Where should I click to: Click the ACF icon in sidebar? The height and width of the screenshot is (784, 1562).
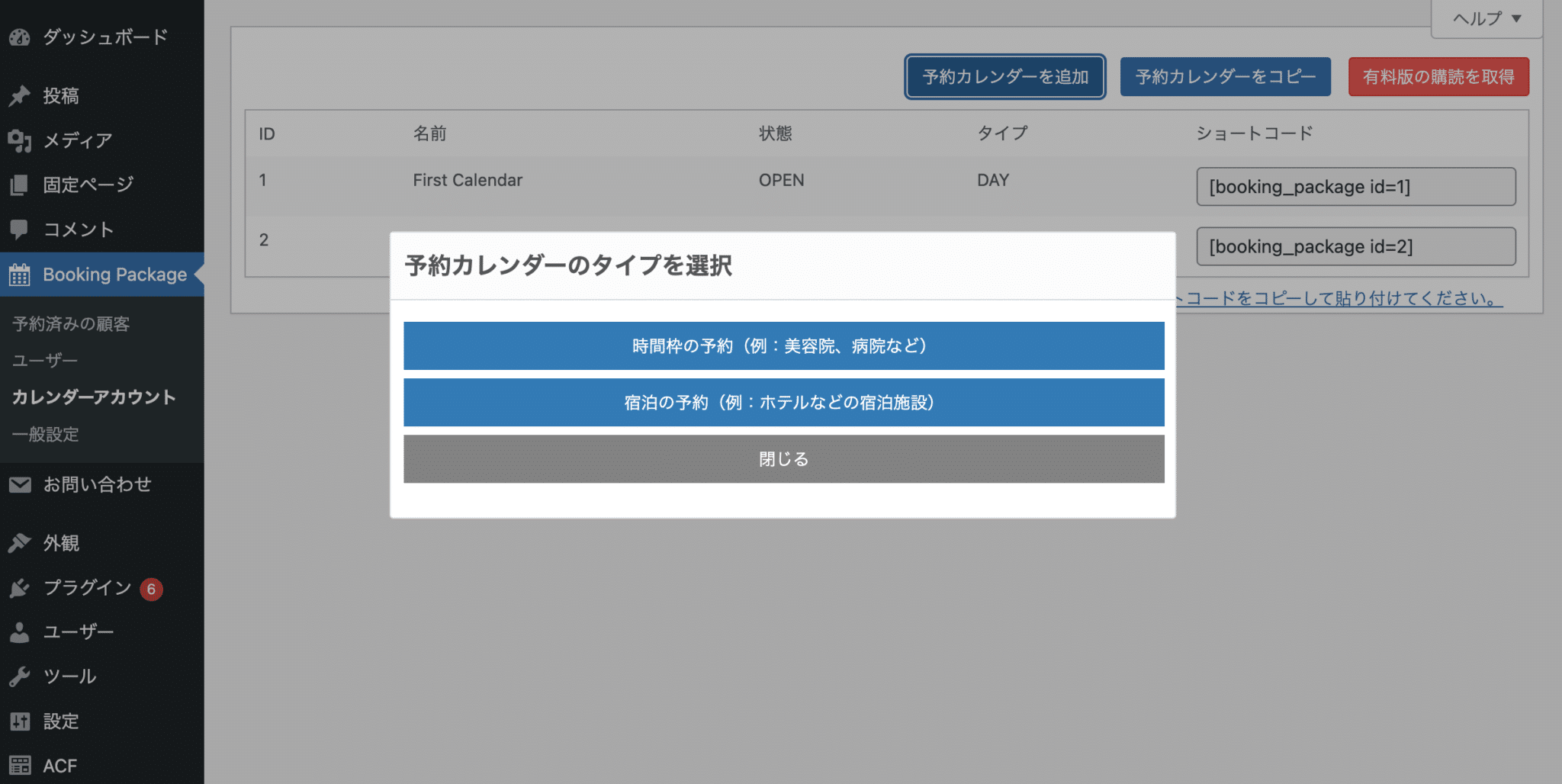coord(20,765)
